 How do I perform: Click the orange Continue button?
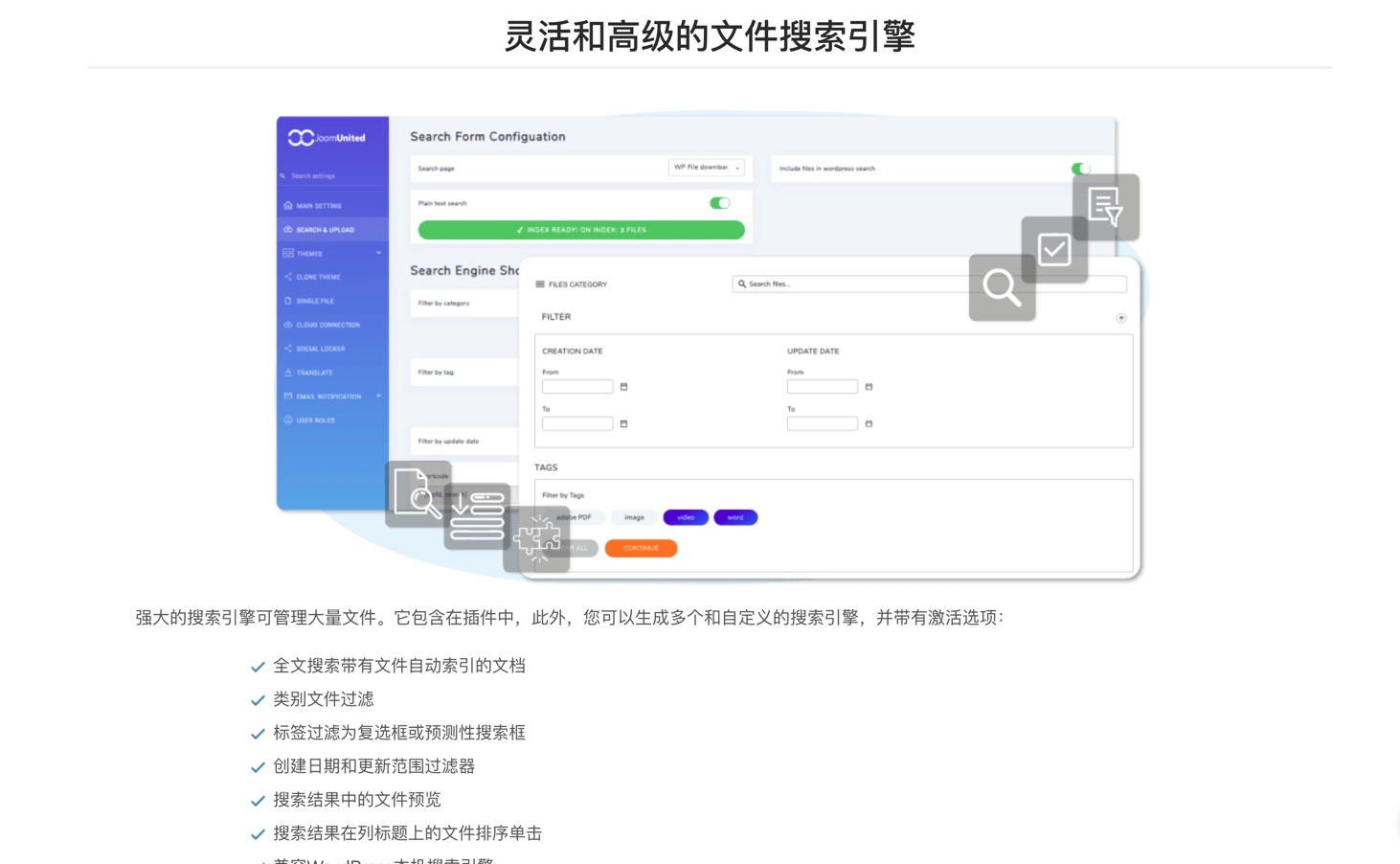point(641,548)
